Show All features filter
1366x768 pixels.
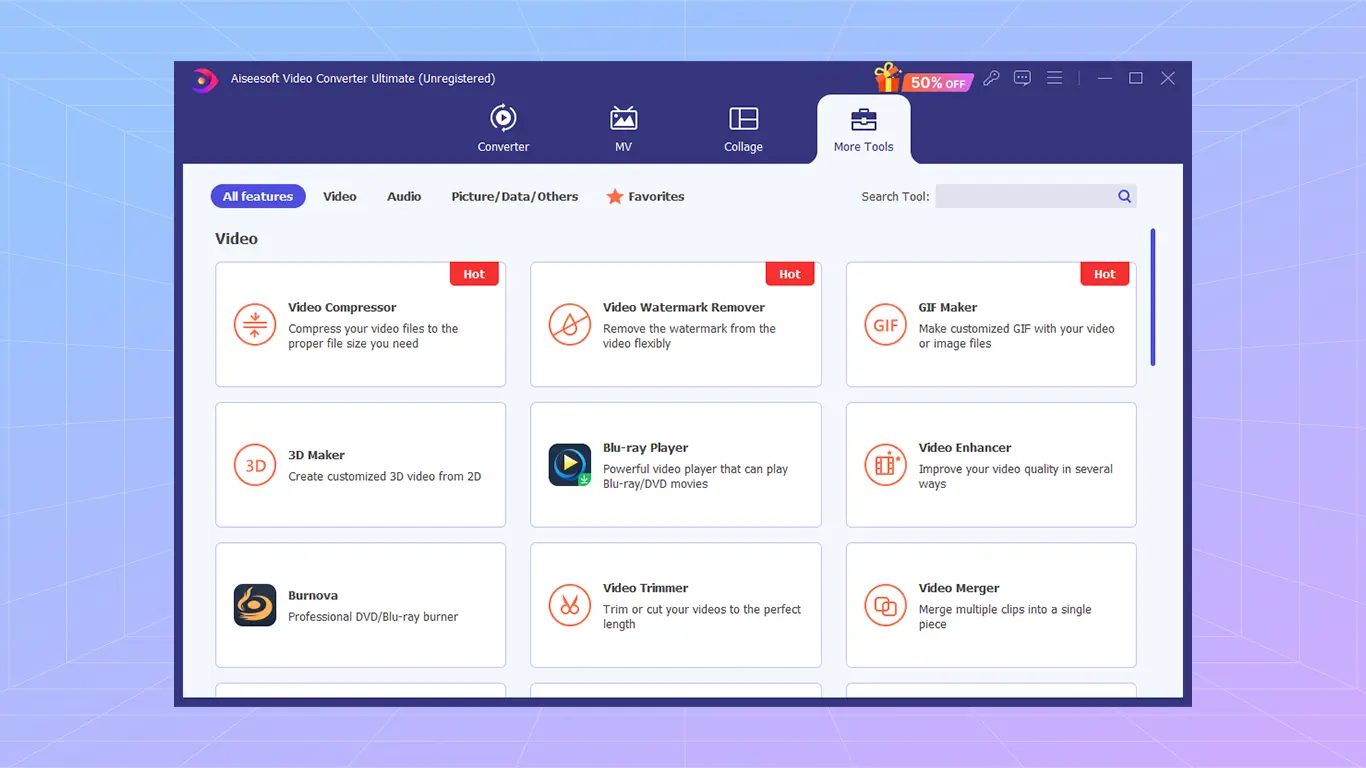pos(258,196)
